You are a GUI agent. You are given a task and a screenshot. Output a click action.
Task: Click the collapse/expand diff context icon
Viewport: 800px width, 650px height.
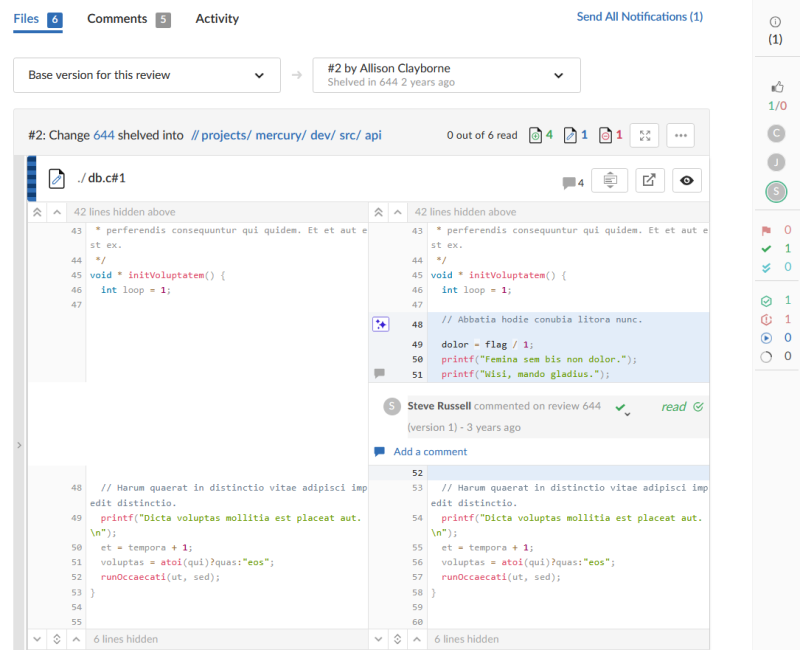(610, 180)
